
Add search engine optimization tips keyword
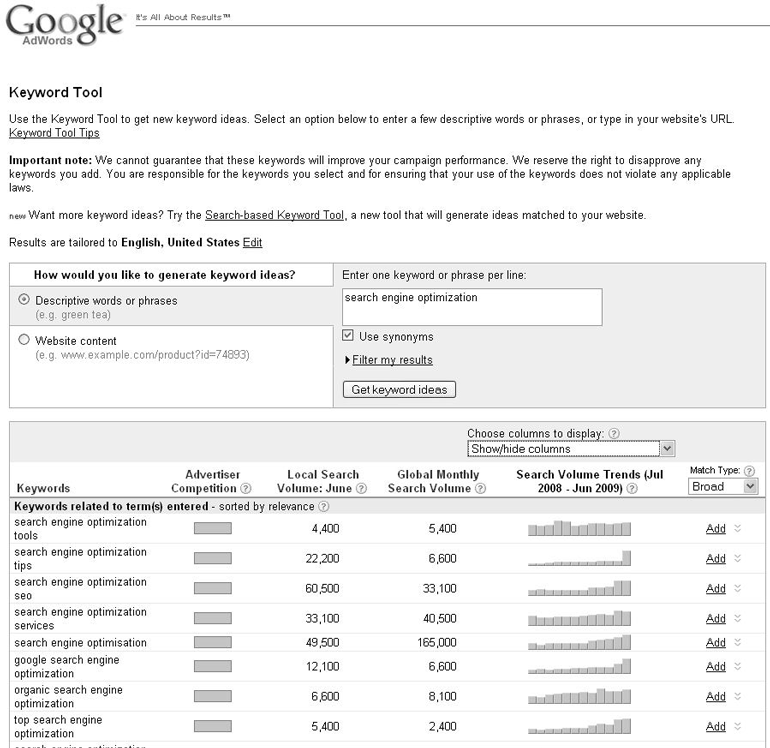pos(715,558)
